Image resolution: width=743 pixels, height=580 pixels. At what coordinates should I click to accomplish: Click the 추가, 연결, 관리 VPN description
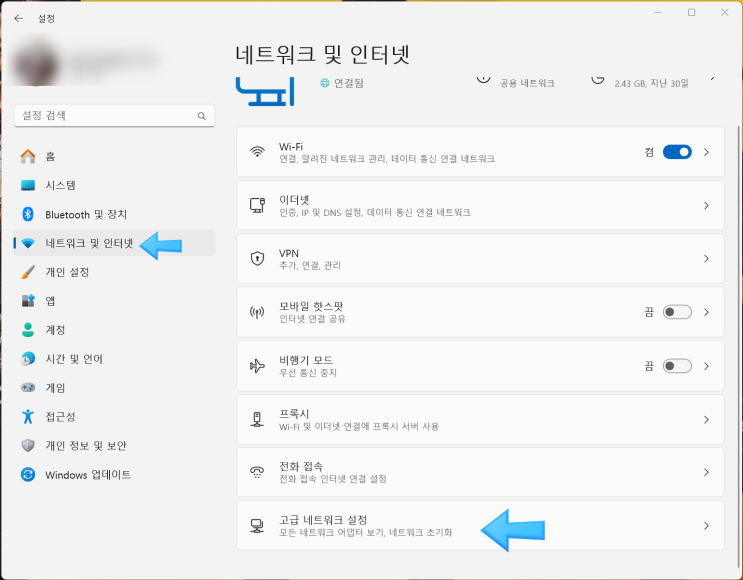[x=310, y=265]
